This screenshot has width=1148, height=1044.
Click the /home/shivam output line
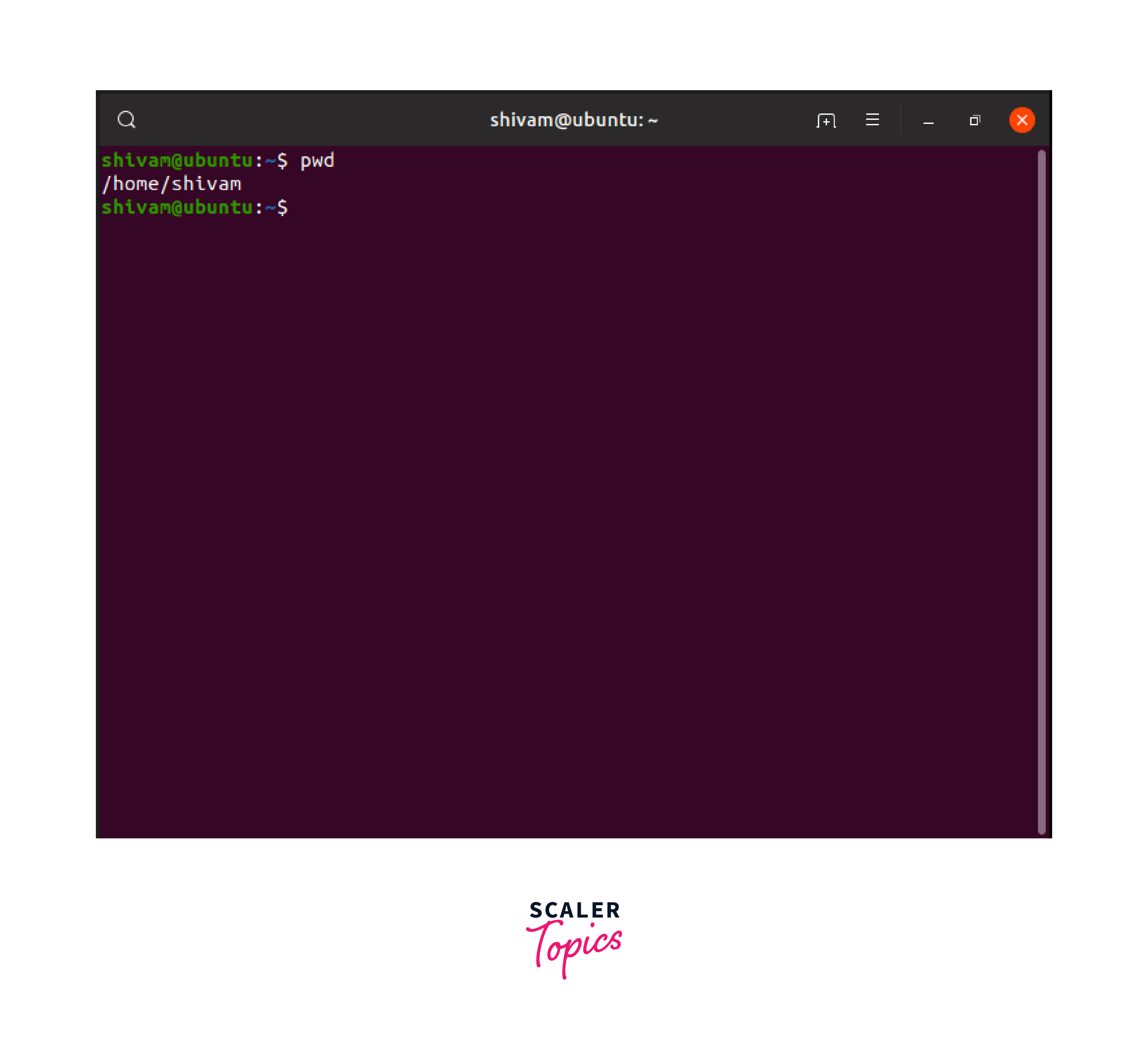171,184
